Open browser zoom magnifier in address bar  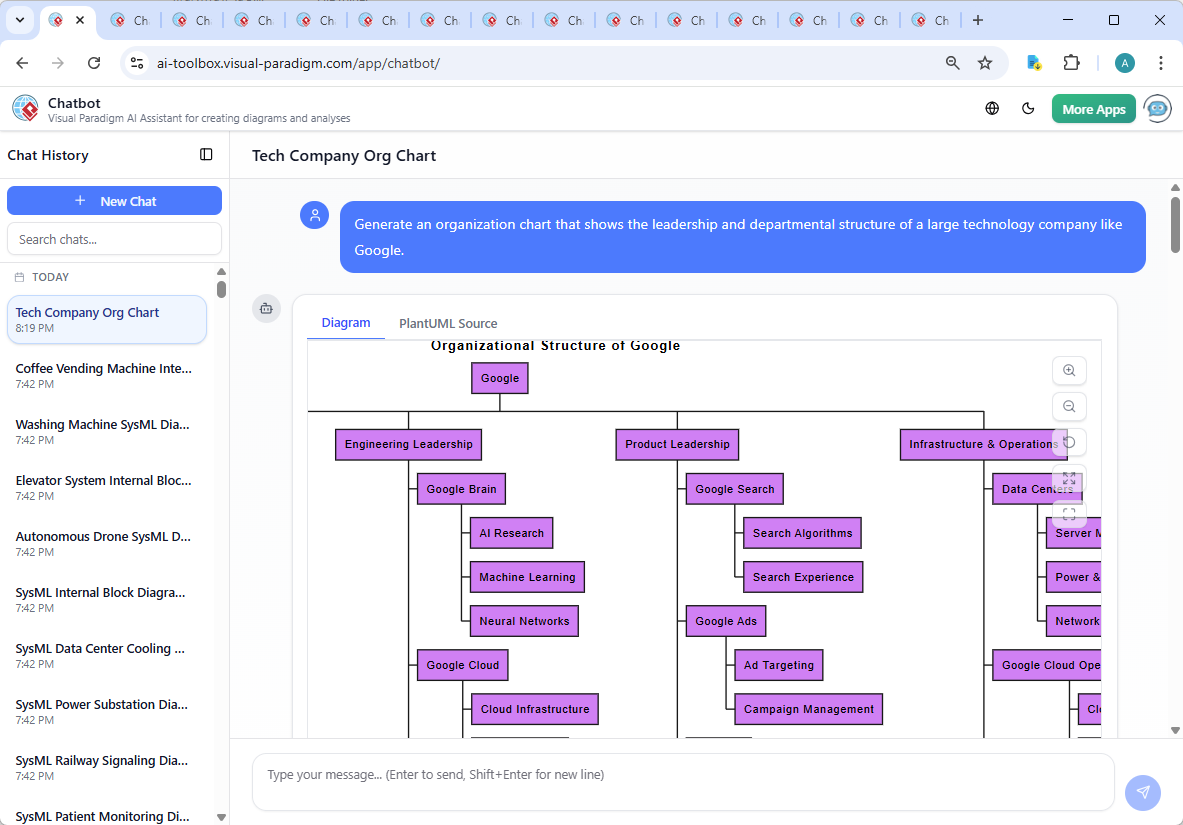(952, 63)
